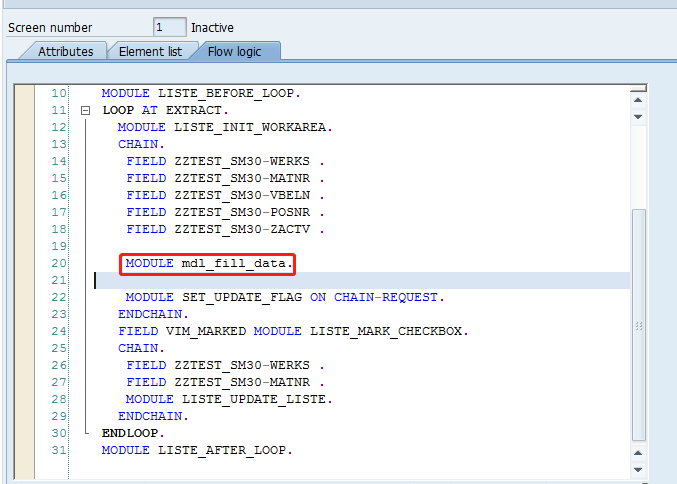Click the CHAIN statement on line 13
Image resolution: width=677 pixels, height=484 pixels.
click(141, 144)
